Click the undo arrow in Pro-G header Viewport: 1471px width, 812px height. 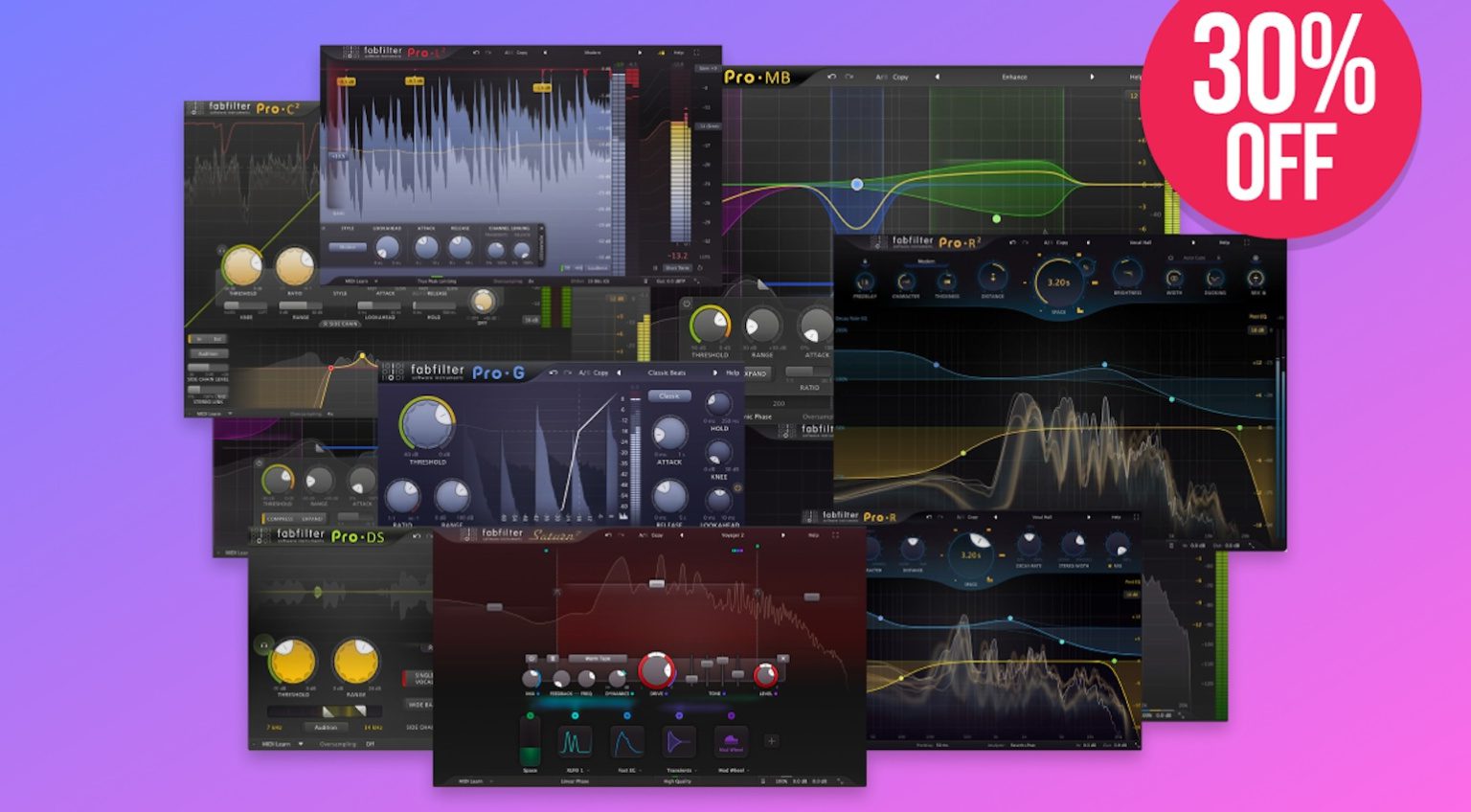coord(554,372)
